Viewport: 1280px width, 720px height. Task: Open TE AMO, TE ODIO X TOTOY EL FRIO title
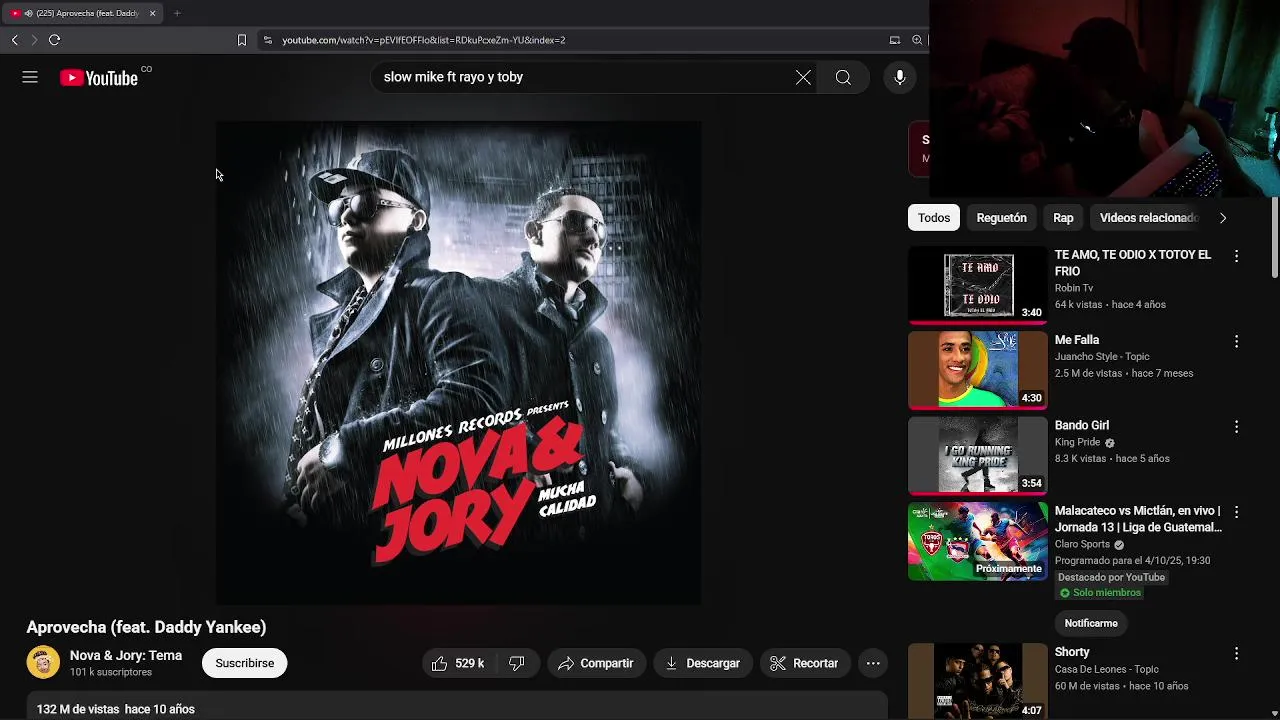coord(1133,263)
